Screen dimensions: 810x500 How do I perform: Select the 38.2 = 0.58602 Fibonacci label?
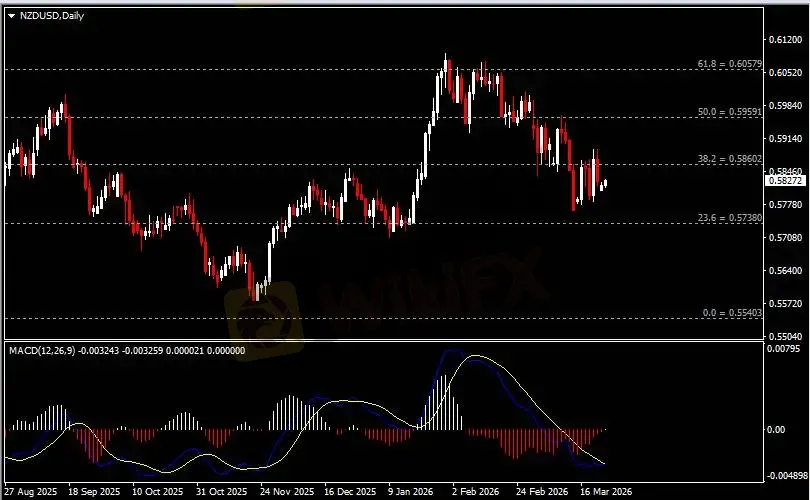coord(729,159)
